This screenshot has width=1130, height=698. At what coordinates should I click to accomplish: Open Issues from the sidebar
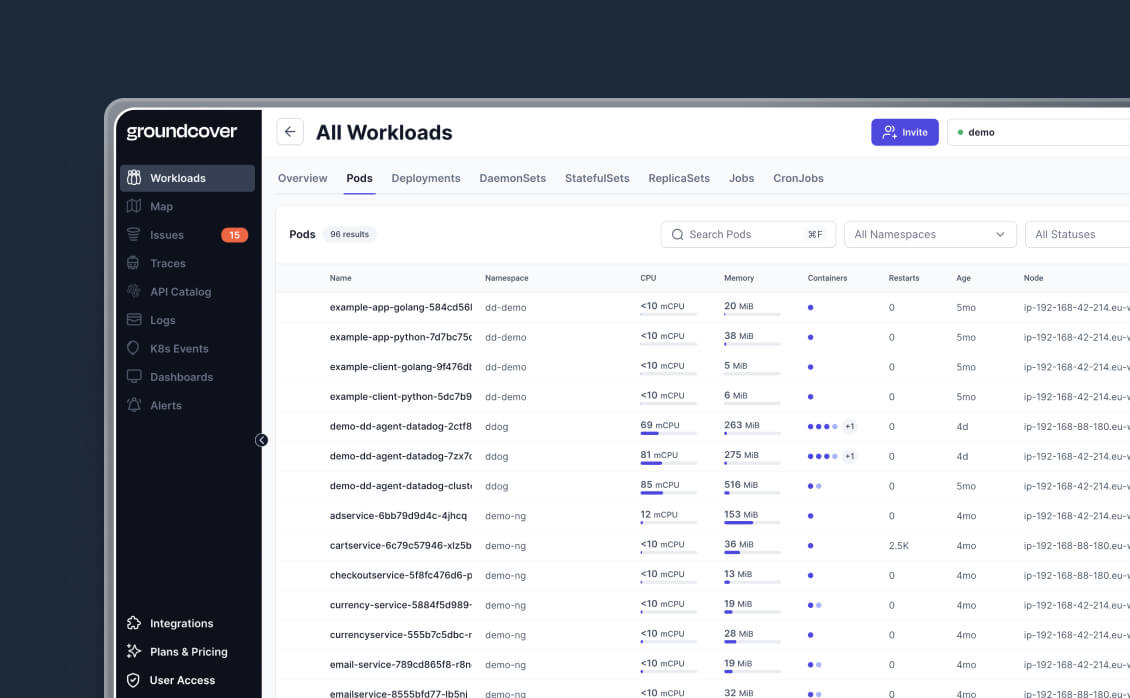135,235
